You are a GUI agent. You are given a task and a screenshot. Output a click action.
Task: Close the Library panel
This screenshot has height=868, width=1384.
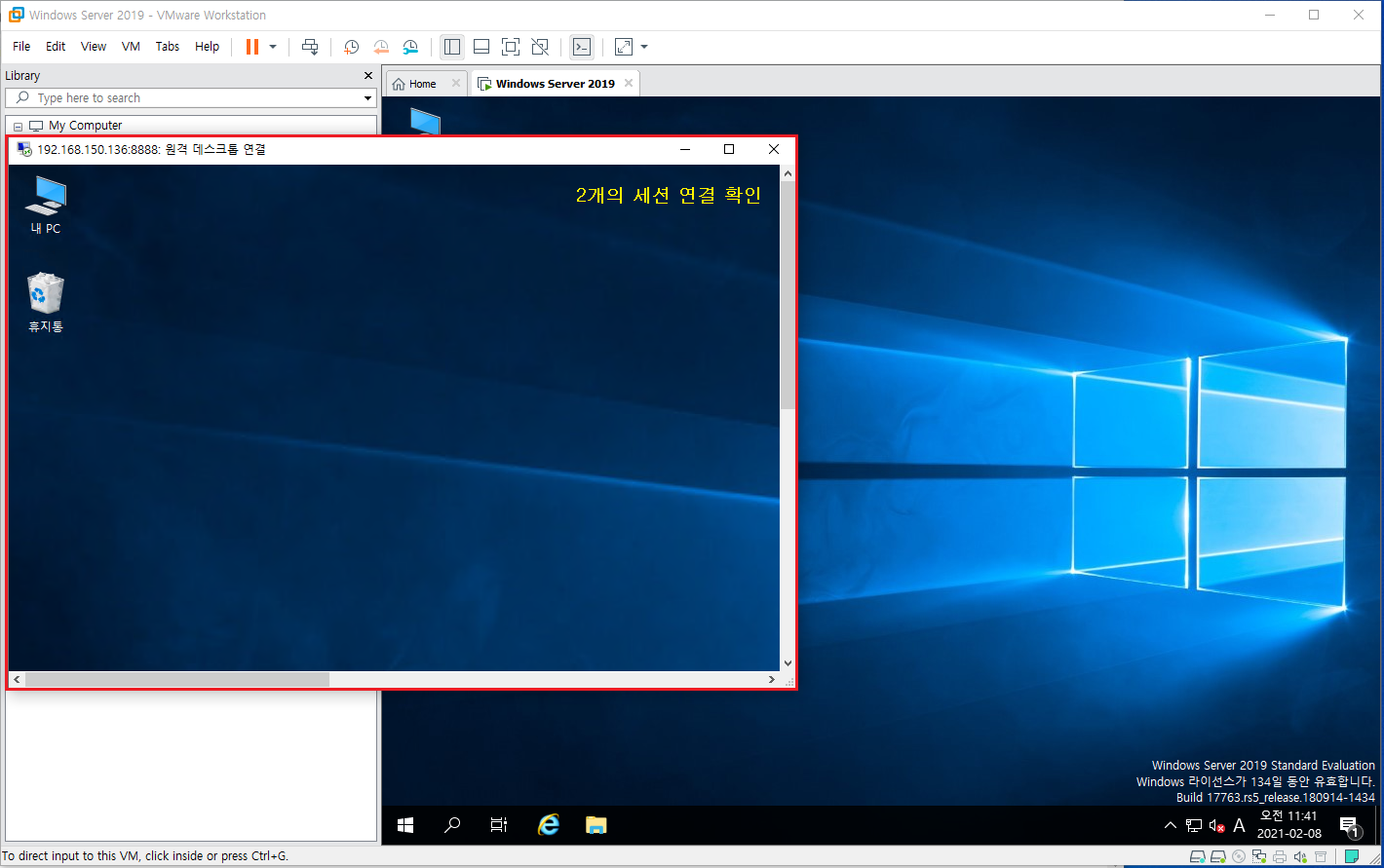click(x=367, y=76)
